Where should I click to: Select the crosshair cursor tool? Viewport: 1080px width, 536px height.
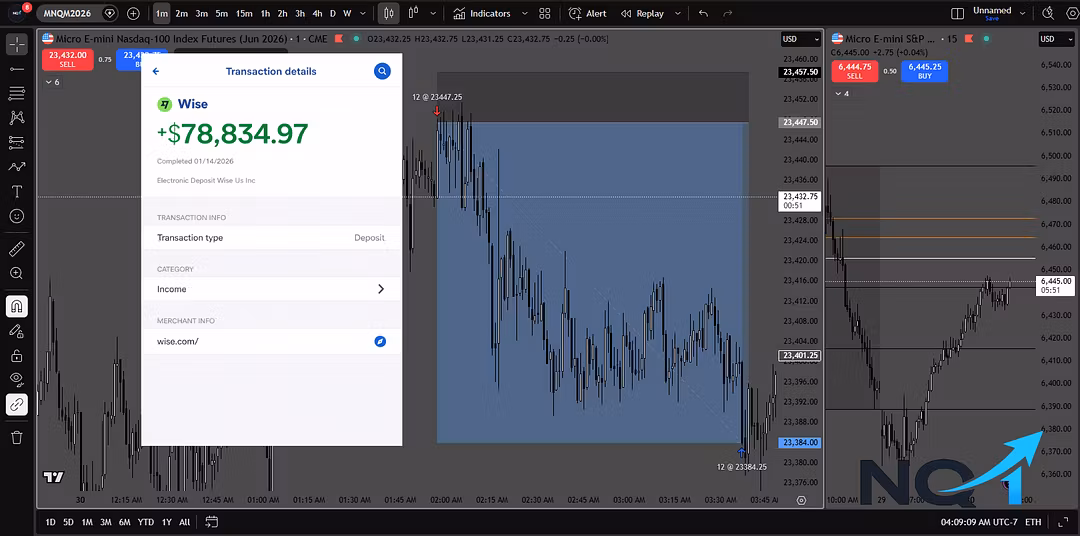pos(17,44)
